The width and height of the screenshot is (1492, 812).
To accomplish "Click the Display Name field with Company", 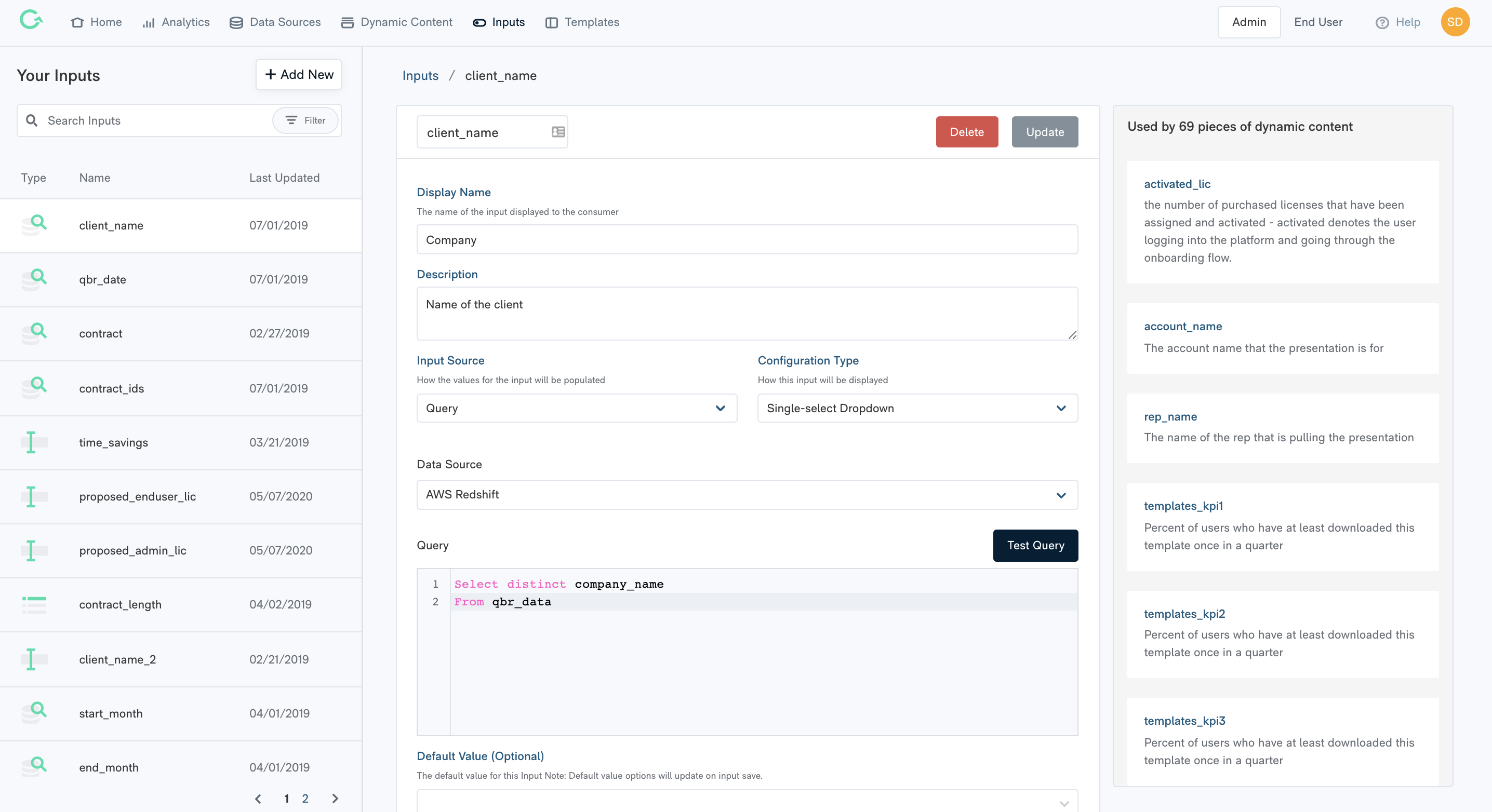I will click(747, 240).
